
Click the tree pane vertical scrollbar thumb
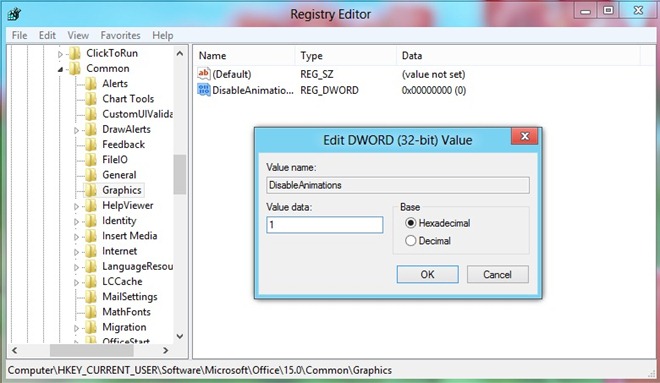click(180, 174)
